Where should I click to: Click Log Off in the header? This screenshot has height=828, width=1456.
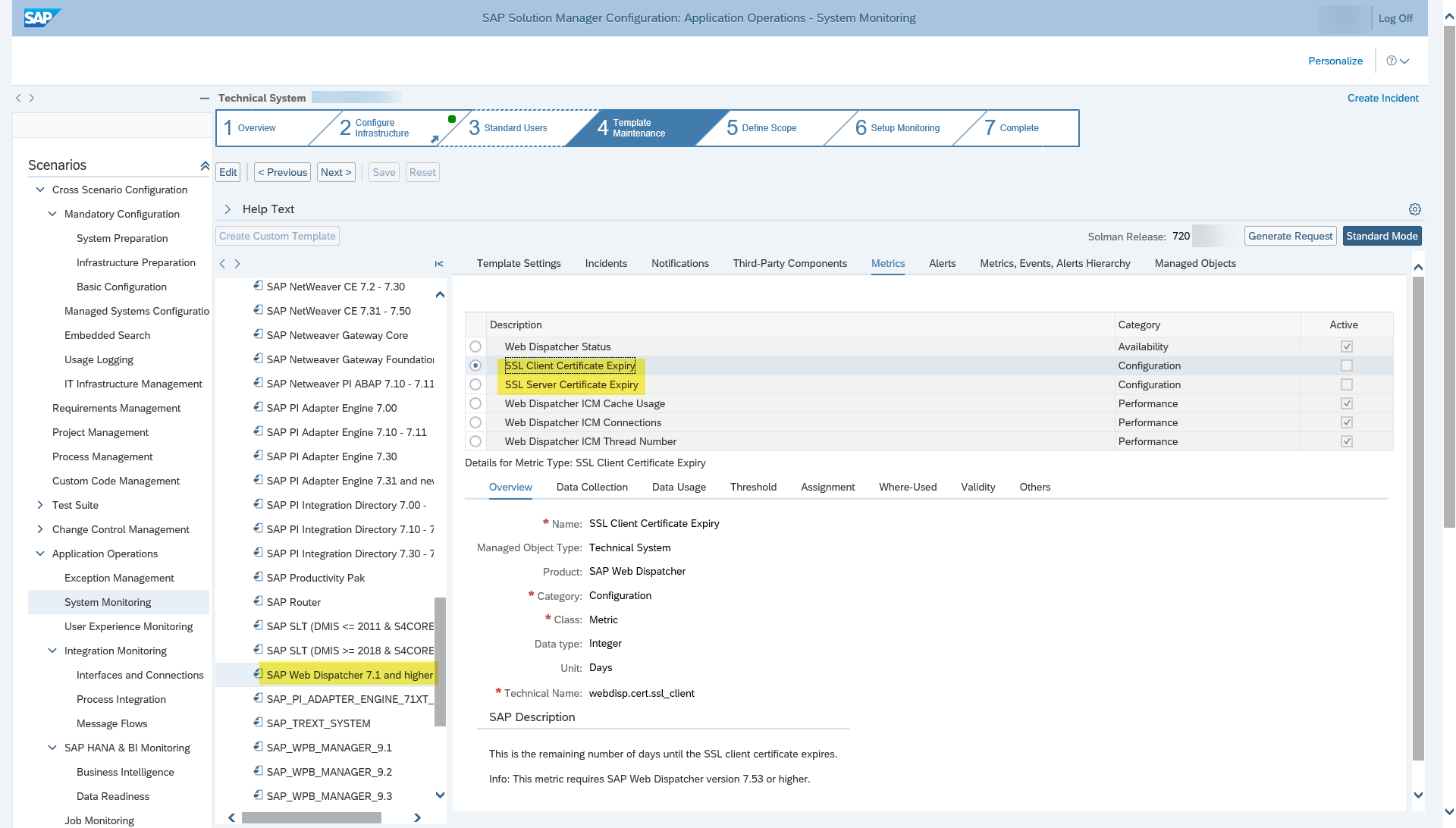(x=1395, y=18)
